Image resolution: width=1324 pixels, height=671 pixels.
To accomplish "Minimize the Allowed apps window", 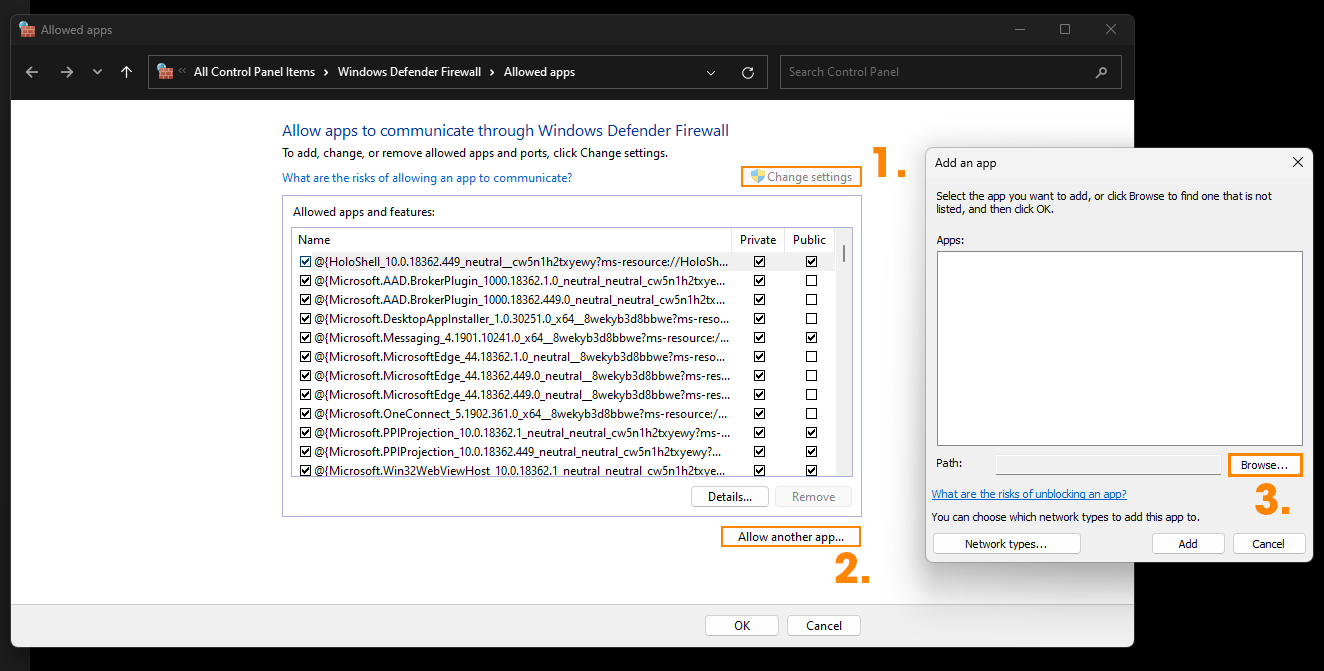I will tap(1019, 30).
